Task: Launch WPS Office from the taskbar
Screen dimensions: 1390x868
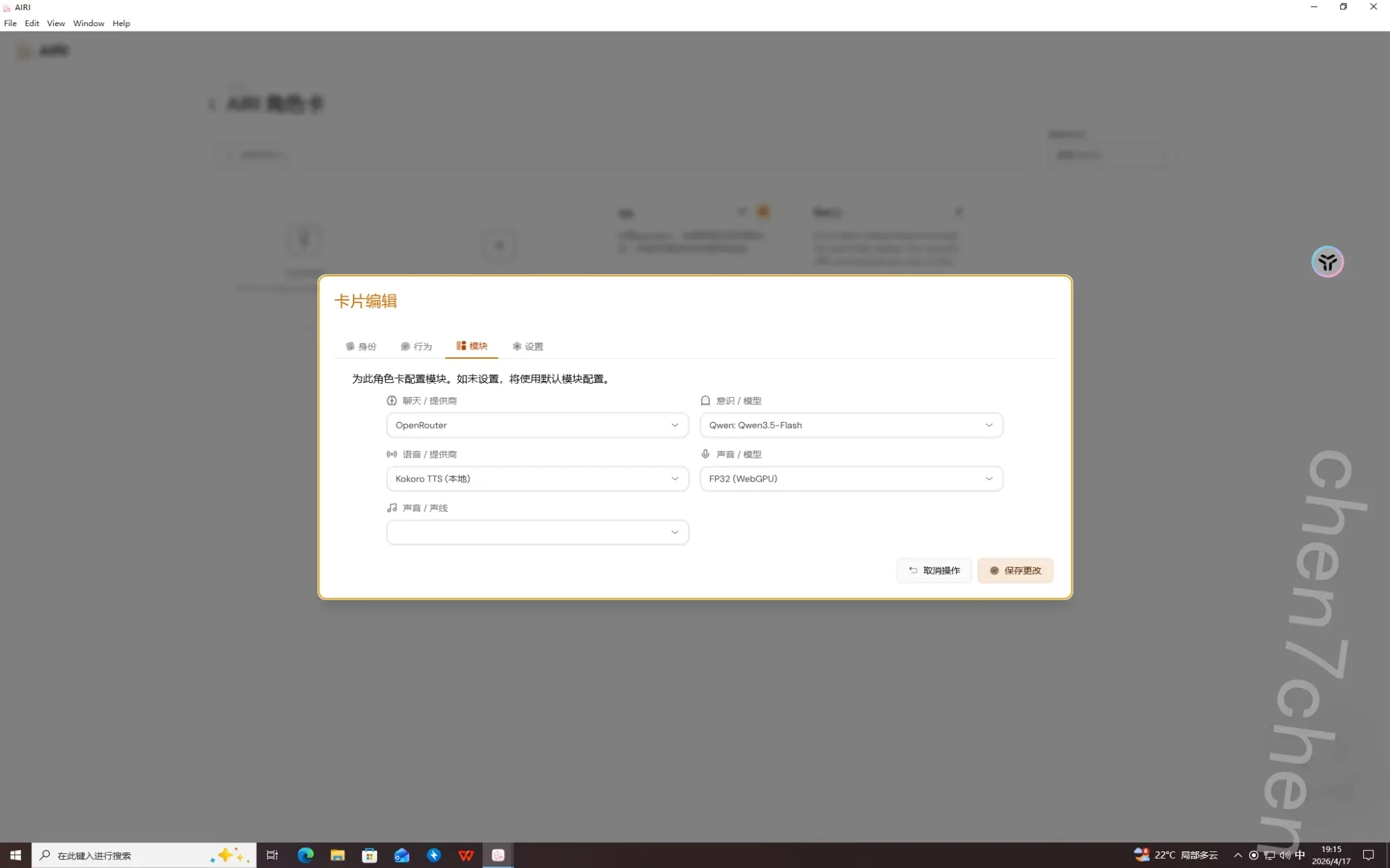Action: click(466, 855)
